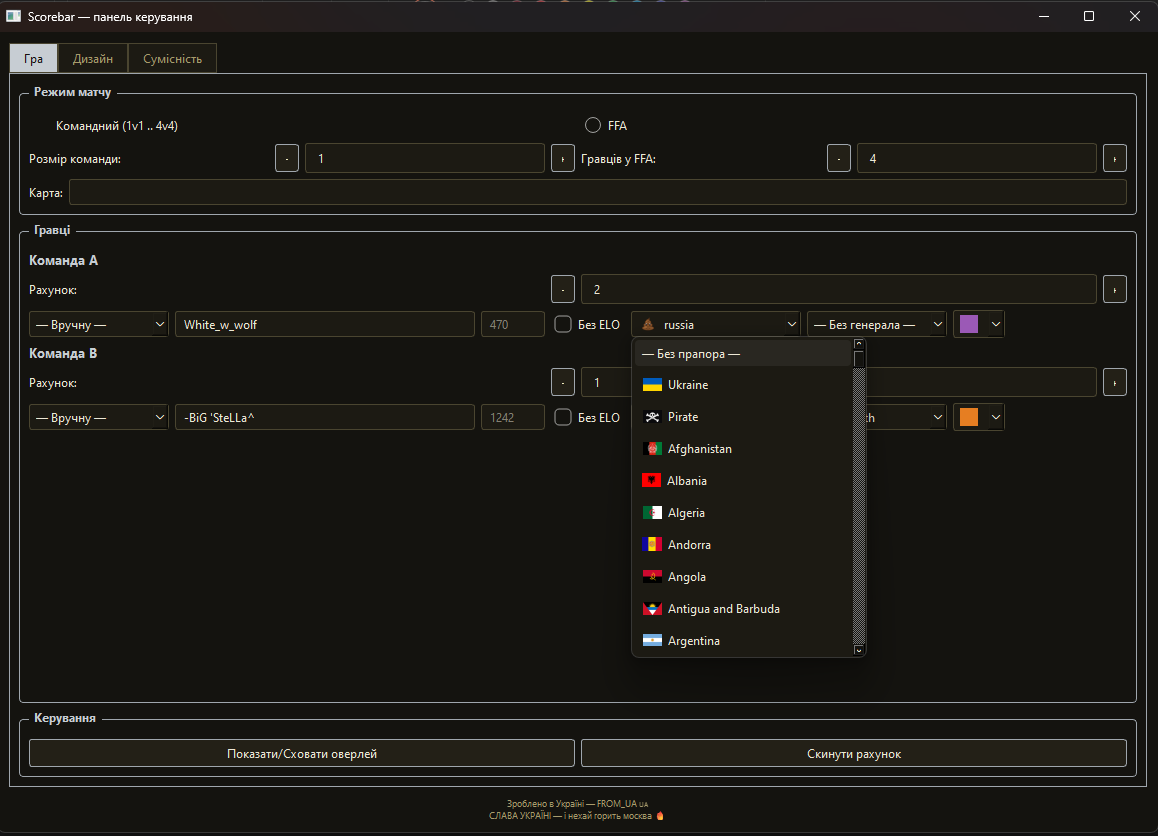Choose the Antigua and Barbuda flag
The width and height of the screenshot is (1158, 836).
click(x=743, y=609)
